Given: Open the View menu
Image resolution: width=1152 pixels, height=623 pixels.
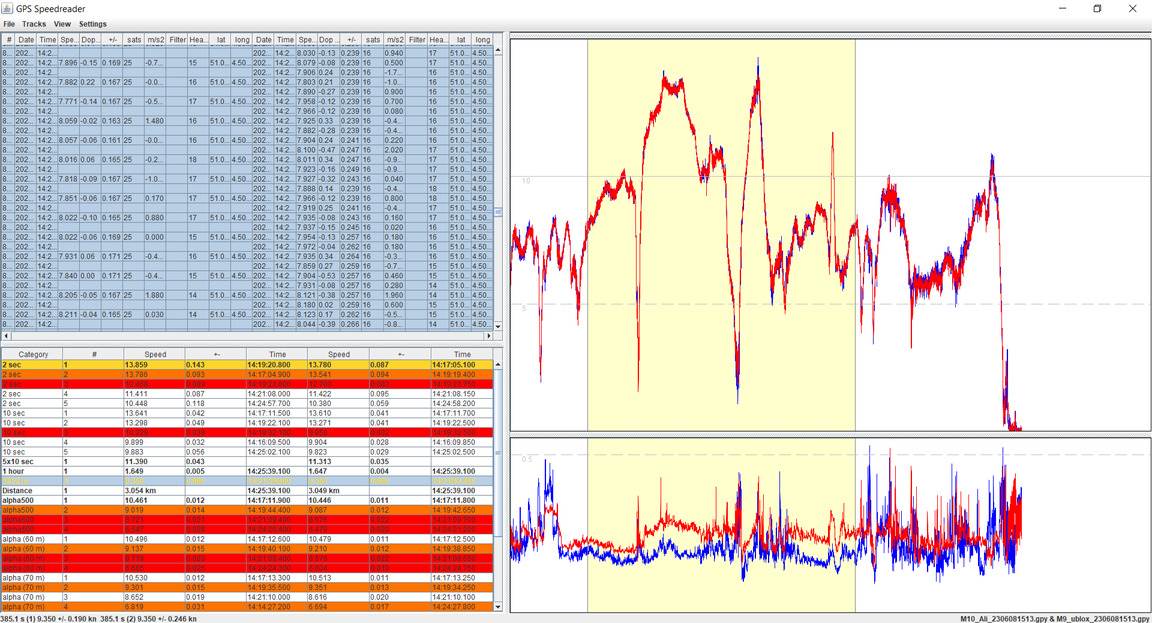Looking at the screenshot, I should pyautogui.click(x=62, y=24).
